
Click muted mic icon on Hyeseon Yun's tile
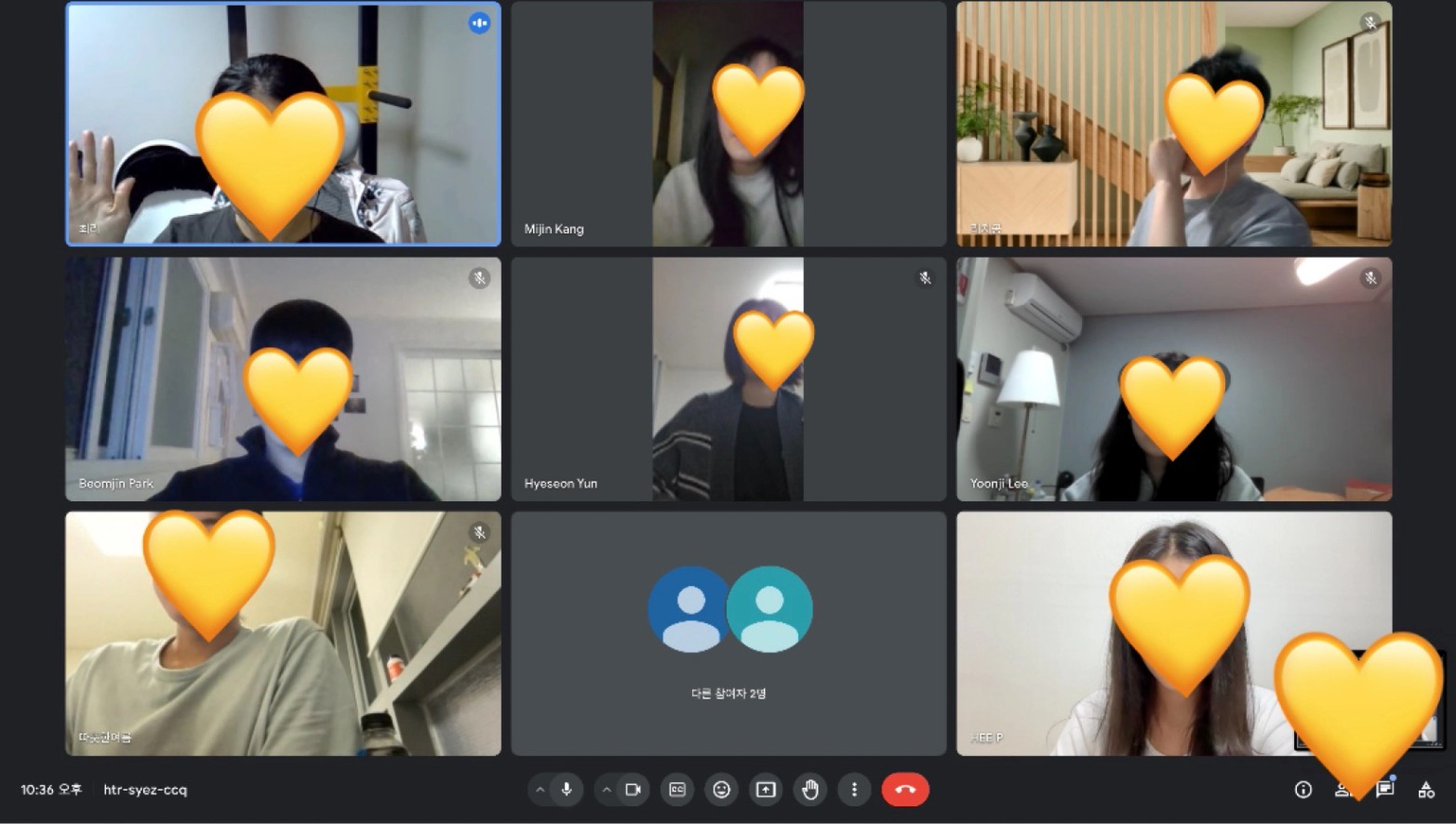[925, 278]
